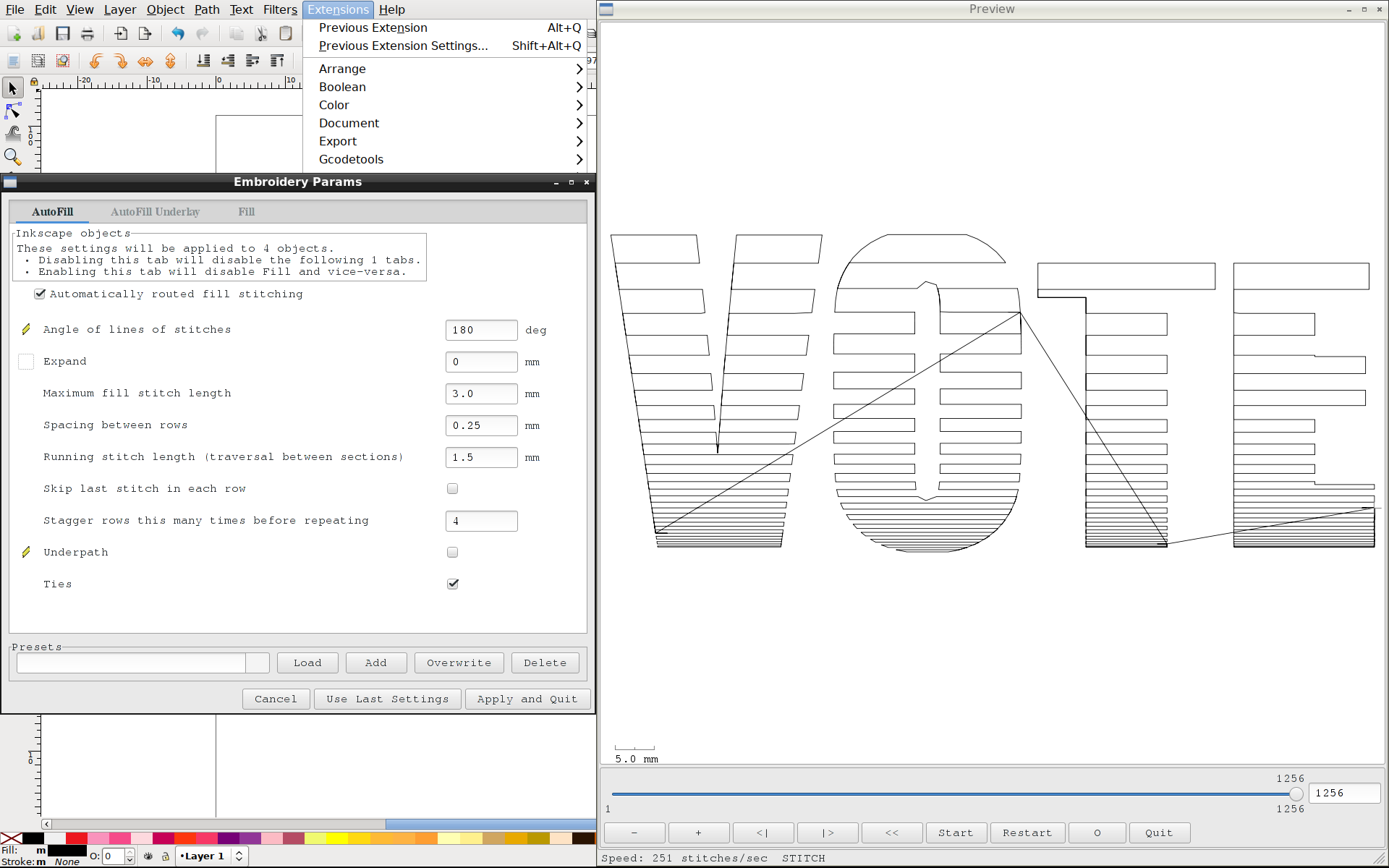Click the Angle of lines input field
Viewport: 1389px width, 868px height.
tap(481, 331)
